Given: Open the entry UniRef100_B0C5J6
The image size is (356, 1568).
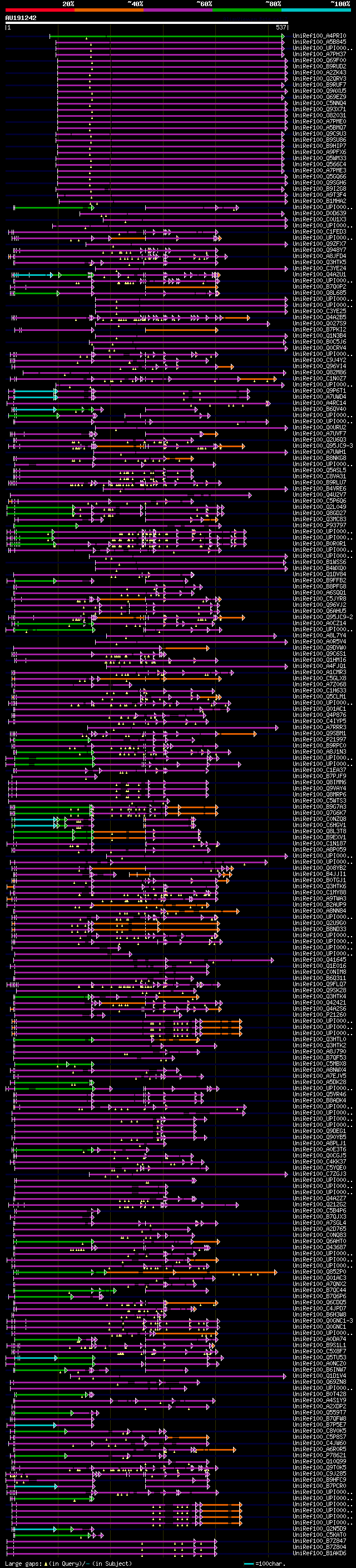Looking at the screenshot, I should (319, 342).
